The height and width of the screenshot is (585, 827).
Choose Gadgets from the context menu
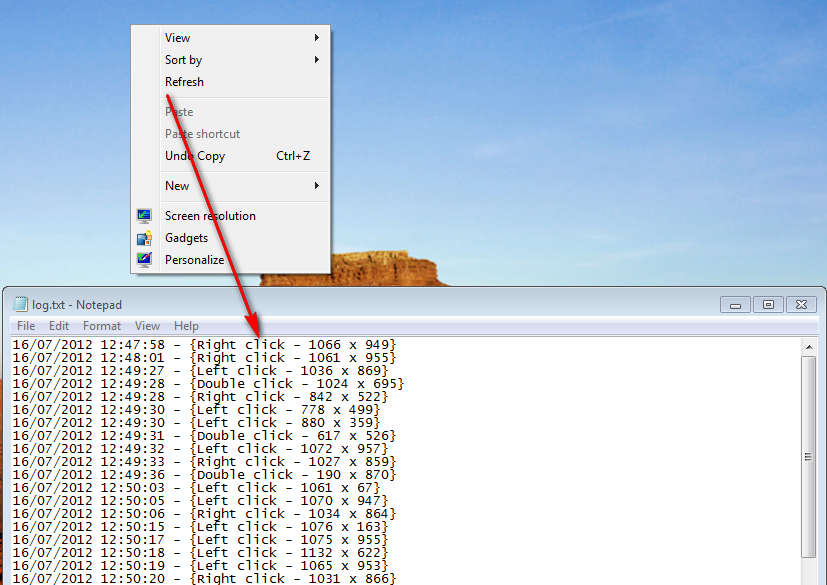(x=186, y=238)
